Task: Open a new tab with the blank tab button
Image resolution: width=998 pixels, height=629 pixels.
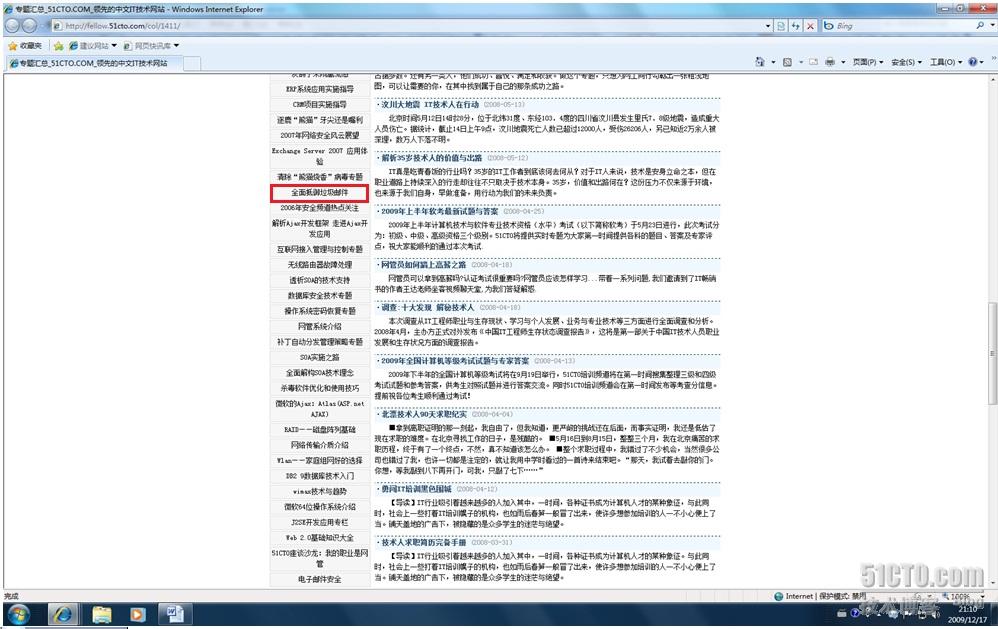Action: [x=192, y=63]
